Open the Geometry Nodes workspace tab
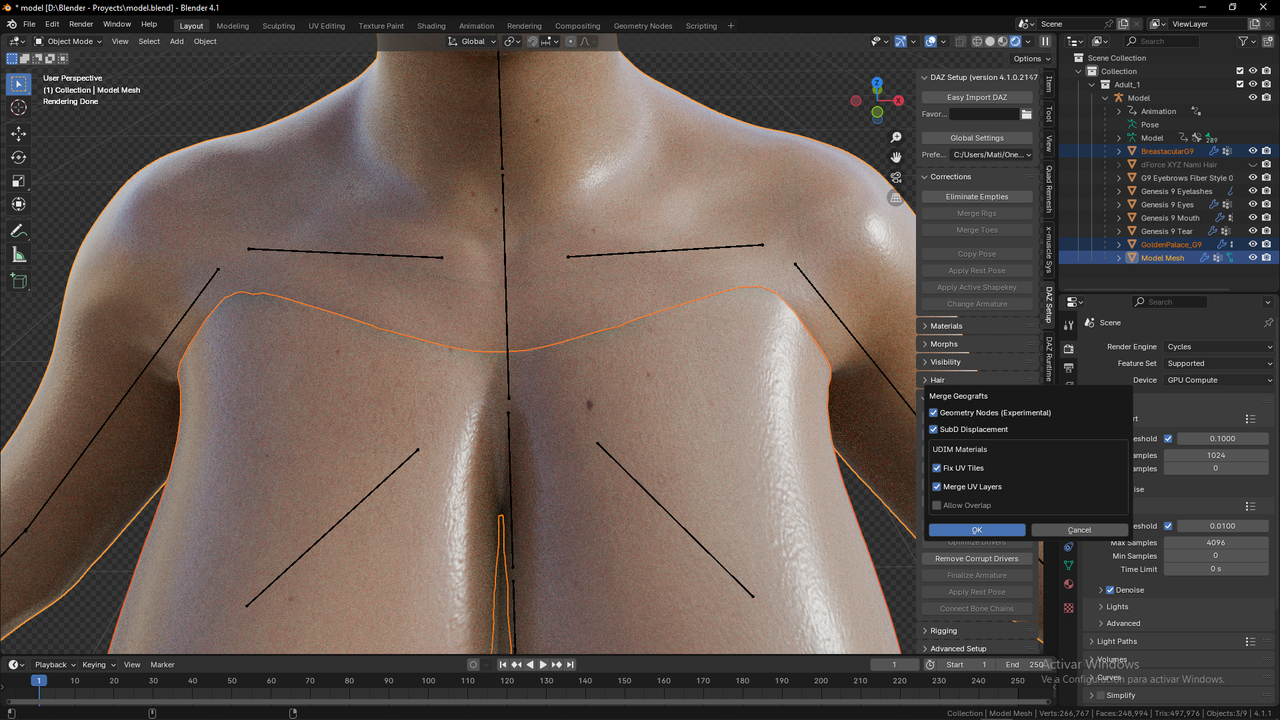The width and height of the screenshot is (1280, 720). coord(642,26)
